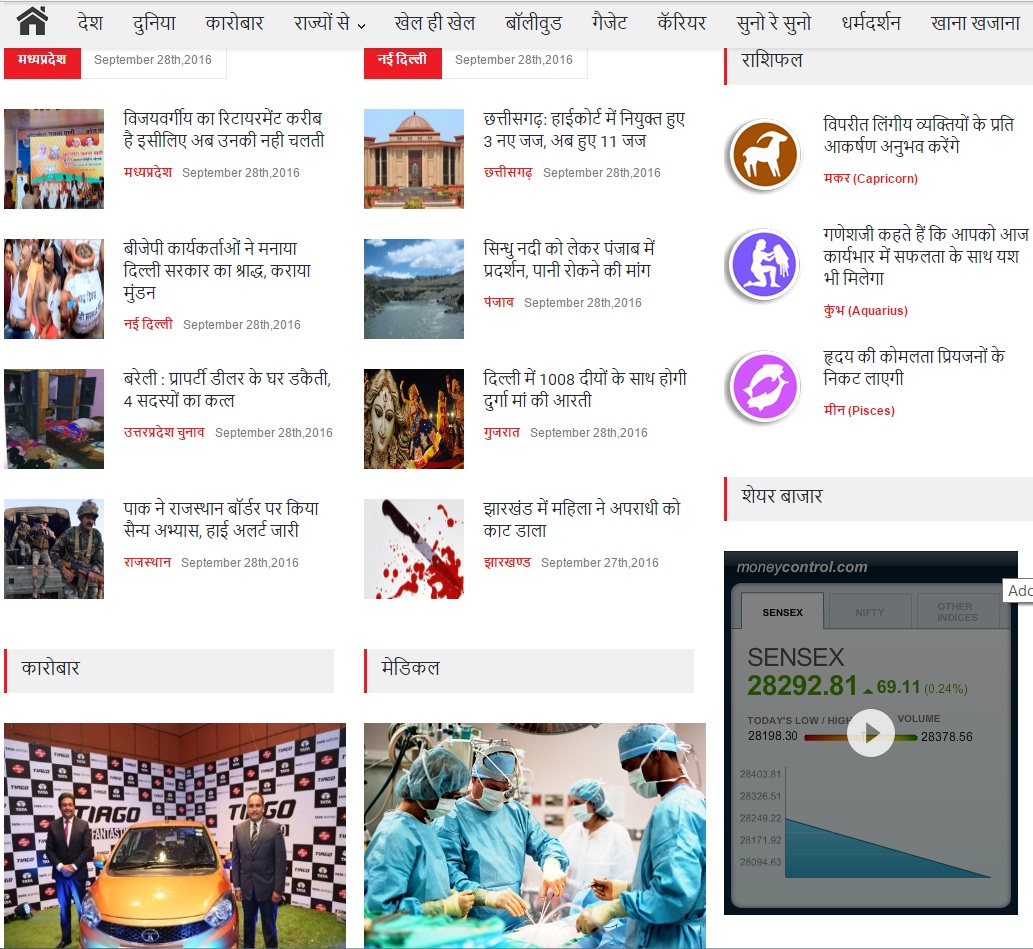Click the पंजाब category link

click(x=498, y=302)
